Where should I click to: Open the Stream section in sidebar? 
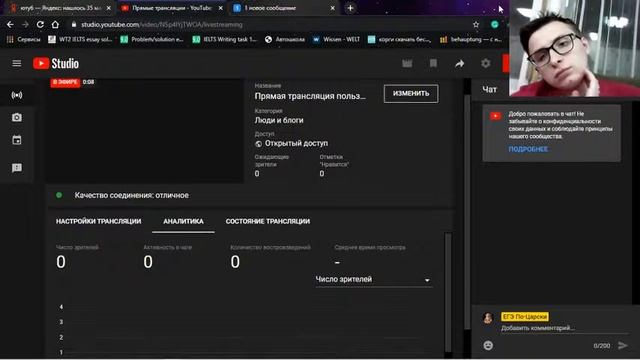pos(17,95)
